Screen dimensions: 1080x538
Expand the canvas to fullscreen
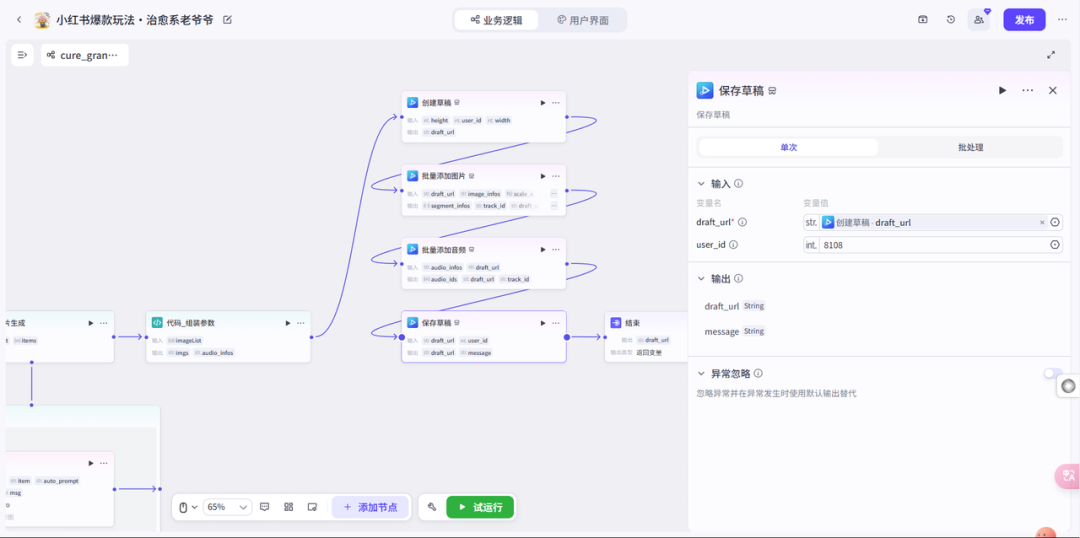pos(1051,55)
